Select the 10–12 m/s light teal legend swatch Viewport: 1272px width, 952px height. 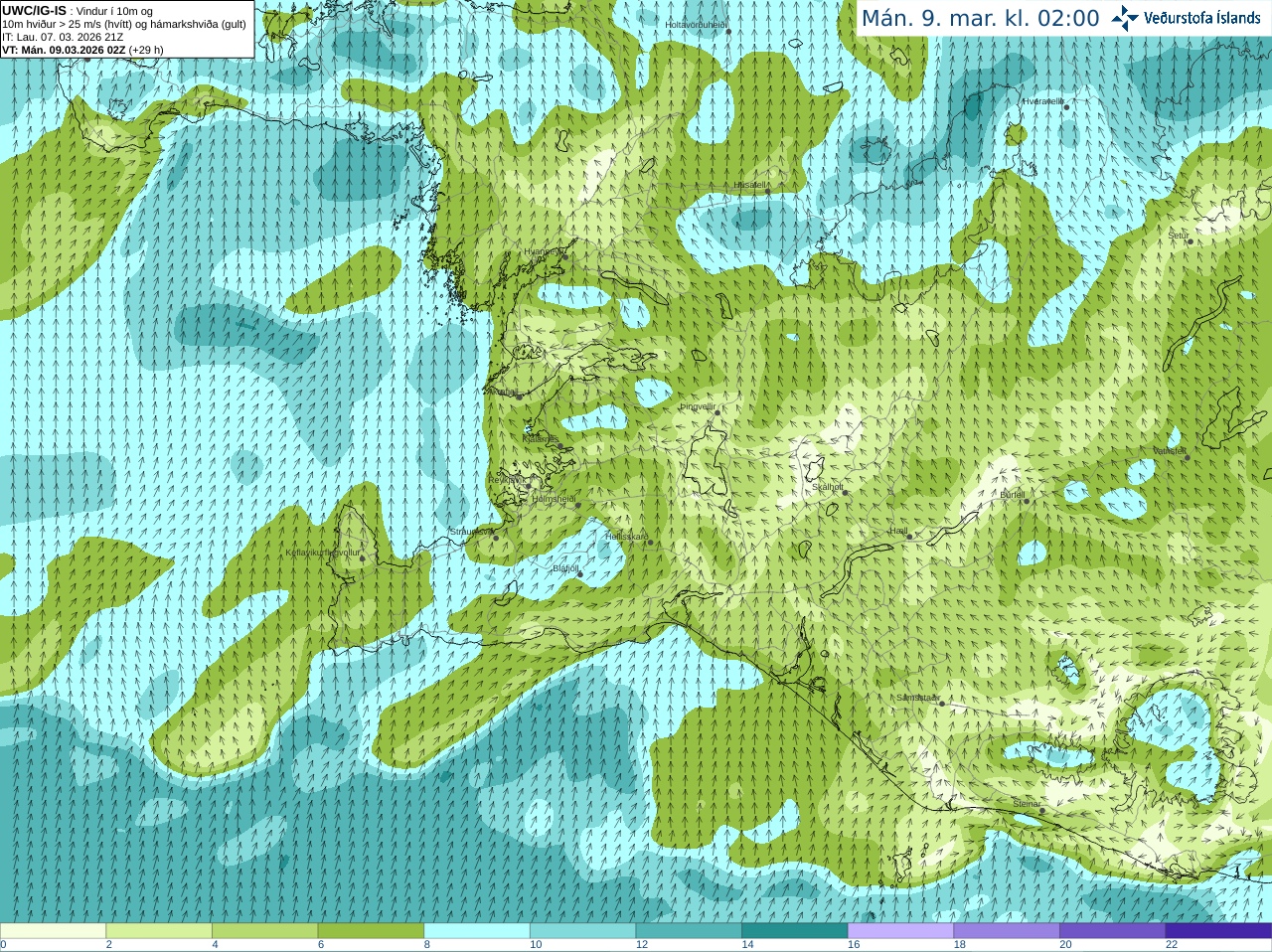582,931
